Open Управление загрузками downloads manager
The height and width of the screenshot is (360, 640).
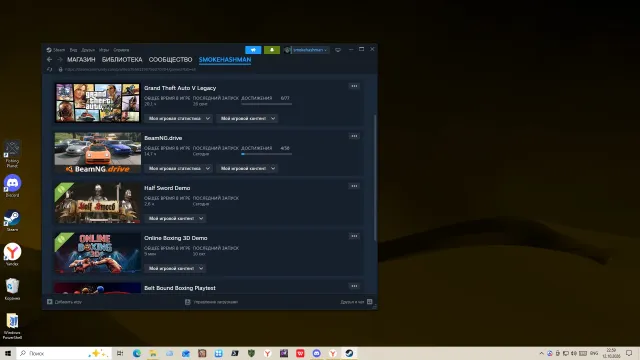pos(211,302)
